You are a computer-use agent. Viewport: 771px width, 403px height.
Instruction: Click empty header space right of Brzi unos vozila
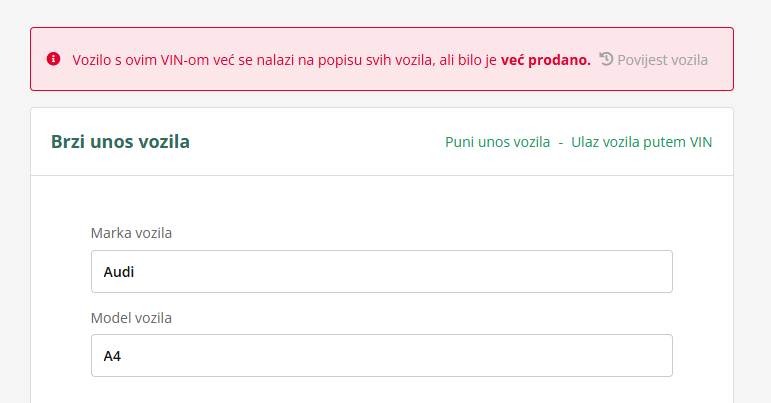click(320, 142)
